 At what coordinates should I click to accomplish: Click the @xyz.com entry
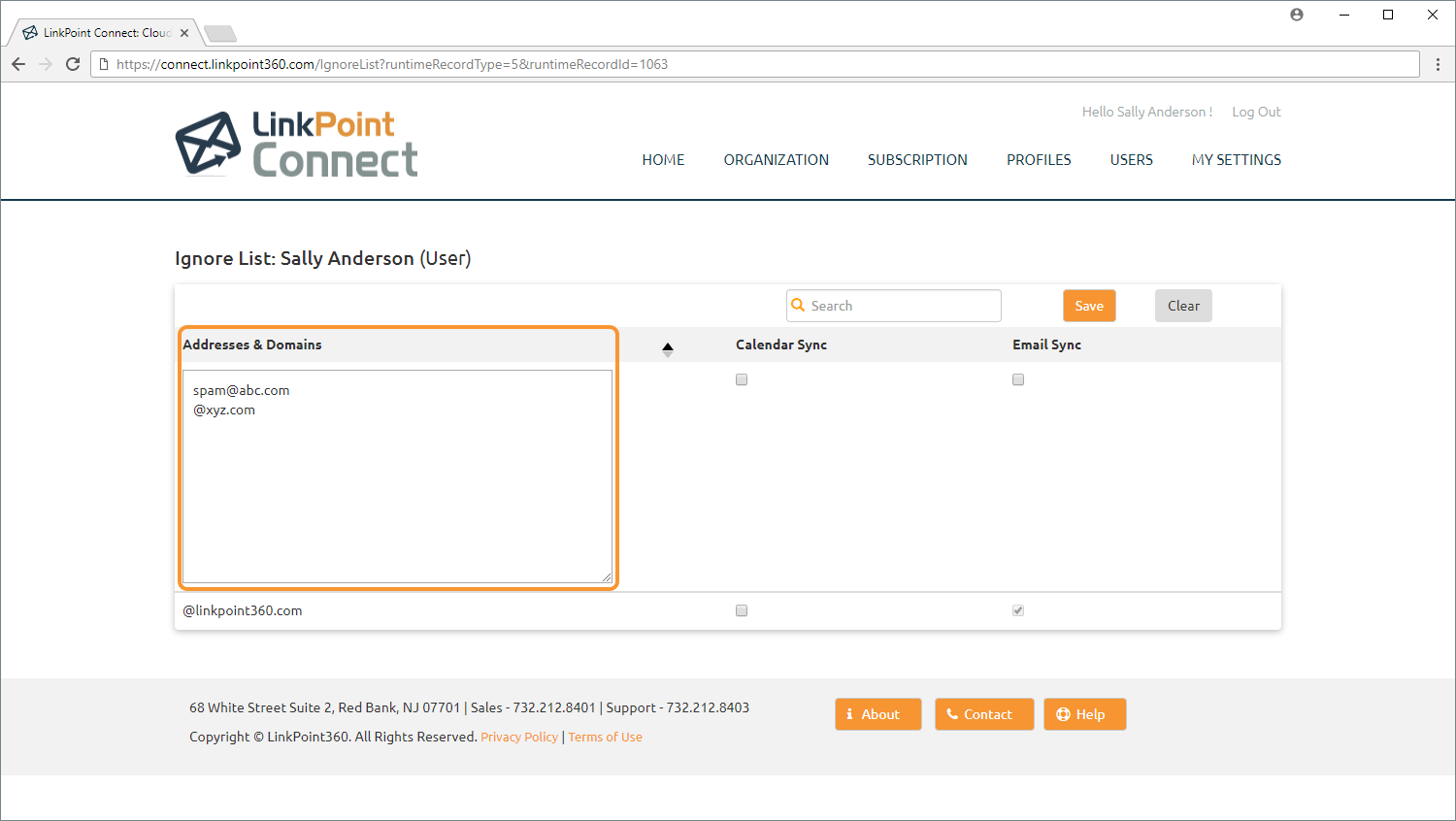click(224, 410)
